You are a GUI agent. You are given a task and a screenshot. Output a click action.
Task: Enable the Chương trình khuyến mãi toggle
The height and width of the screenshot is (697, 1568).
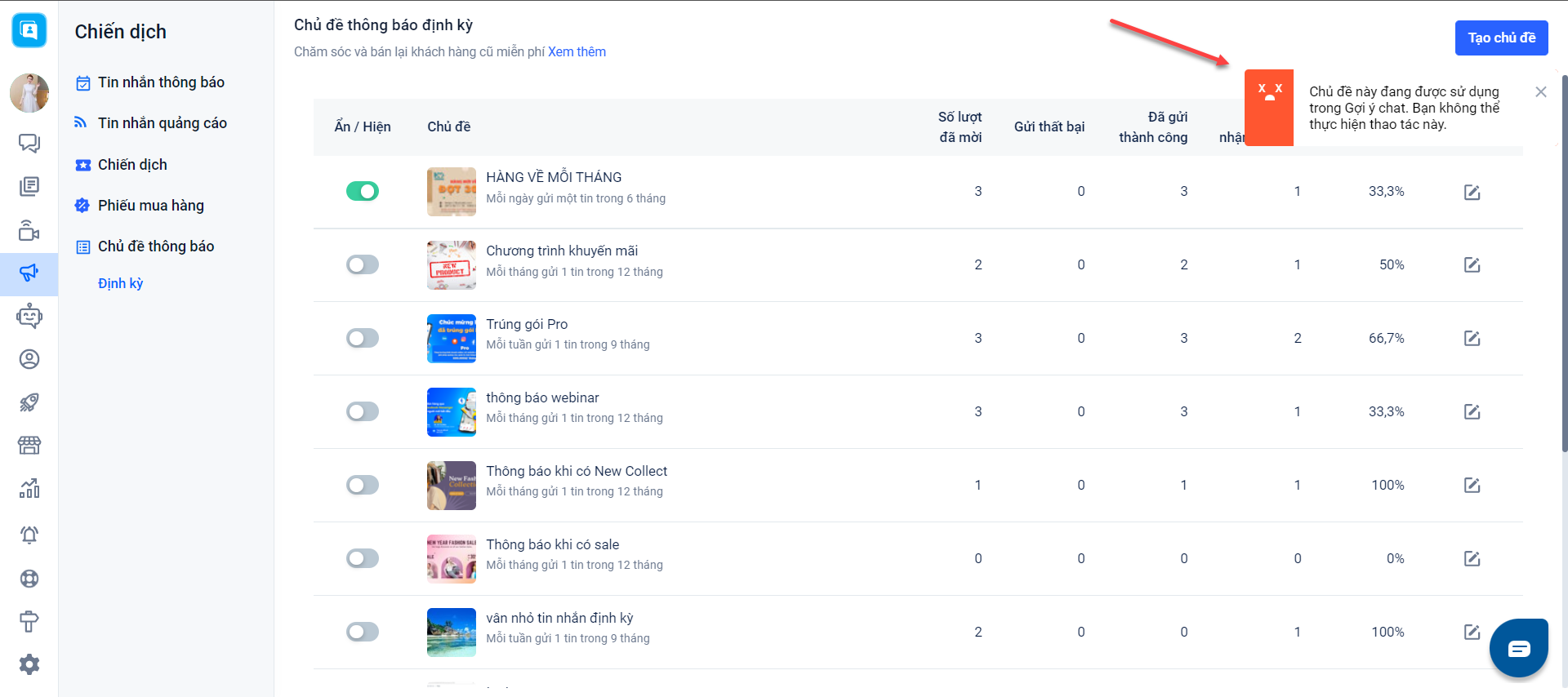(x=363, y=264)
